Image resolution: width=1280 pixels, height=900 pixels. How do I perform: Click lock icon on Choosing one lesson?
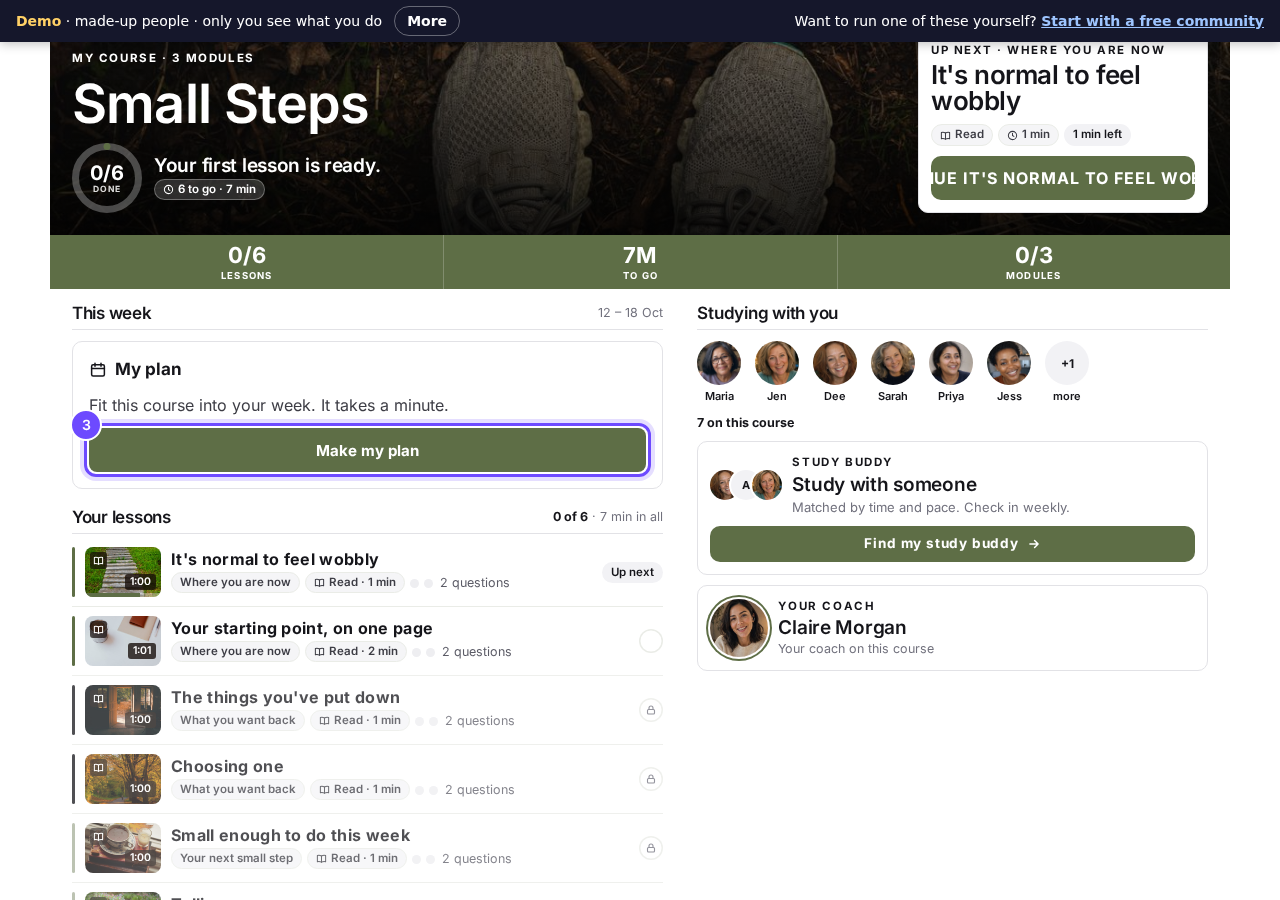(x=651, y=779)
